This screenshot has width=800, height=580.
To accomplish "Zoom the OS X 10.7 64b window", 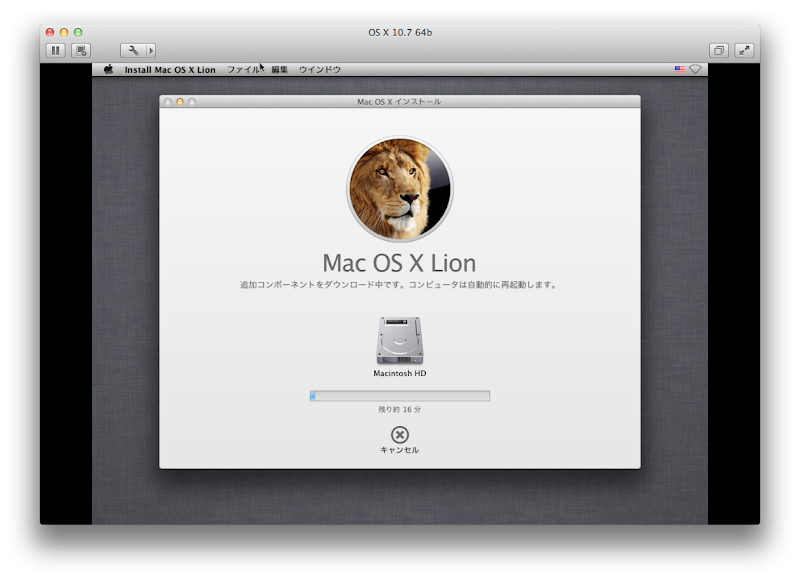I will coord(78,32).
